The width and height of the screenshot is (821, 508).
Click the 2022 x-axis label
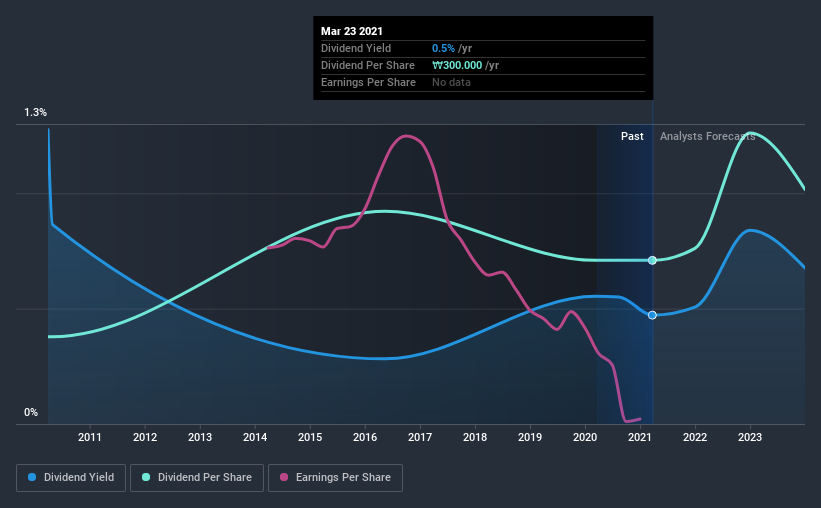(x=695, y=437)
